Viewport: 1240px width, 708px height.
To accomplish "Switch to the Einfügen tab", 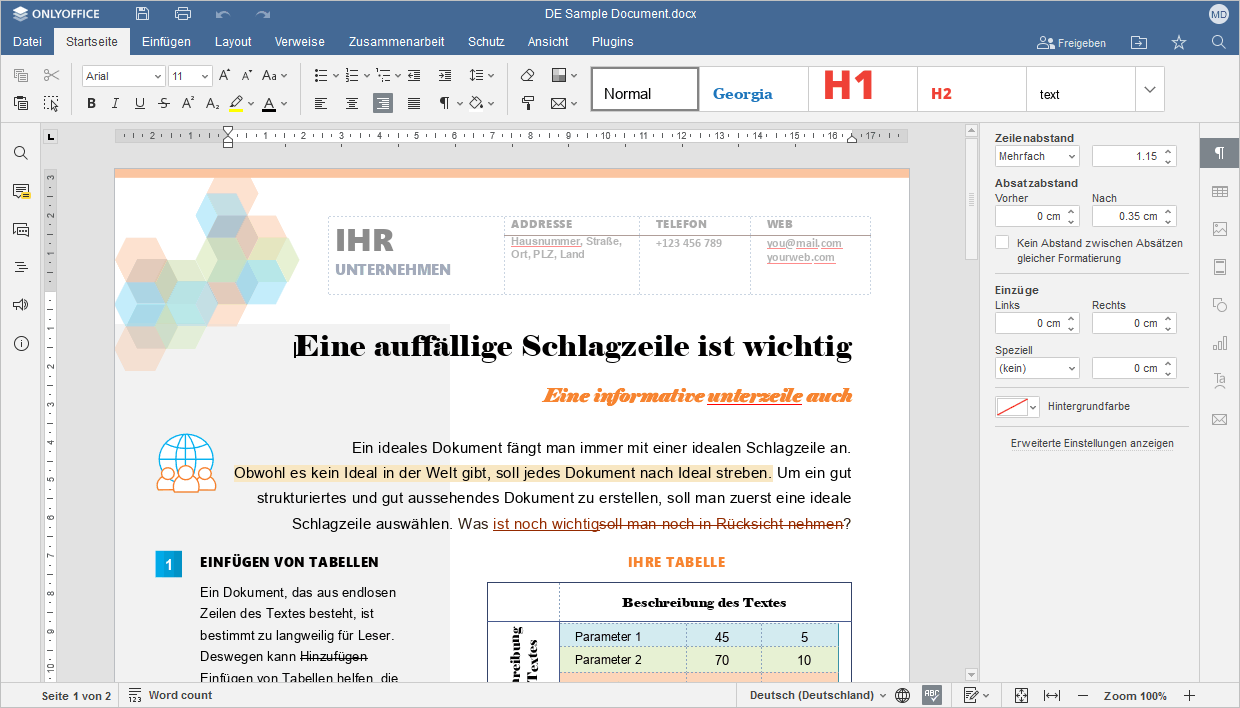I will point(166,42).
